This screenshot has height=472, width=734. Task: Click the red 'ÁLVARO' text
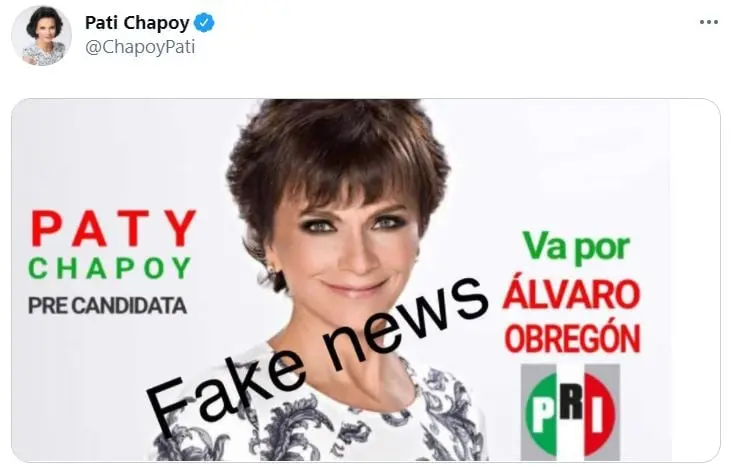(571, 293)
